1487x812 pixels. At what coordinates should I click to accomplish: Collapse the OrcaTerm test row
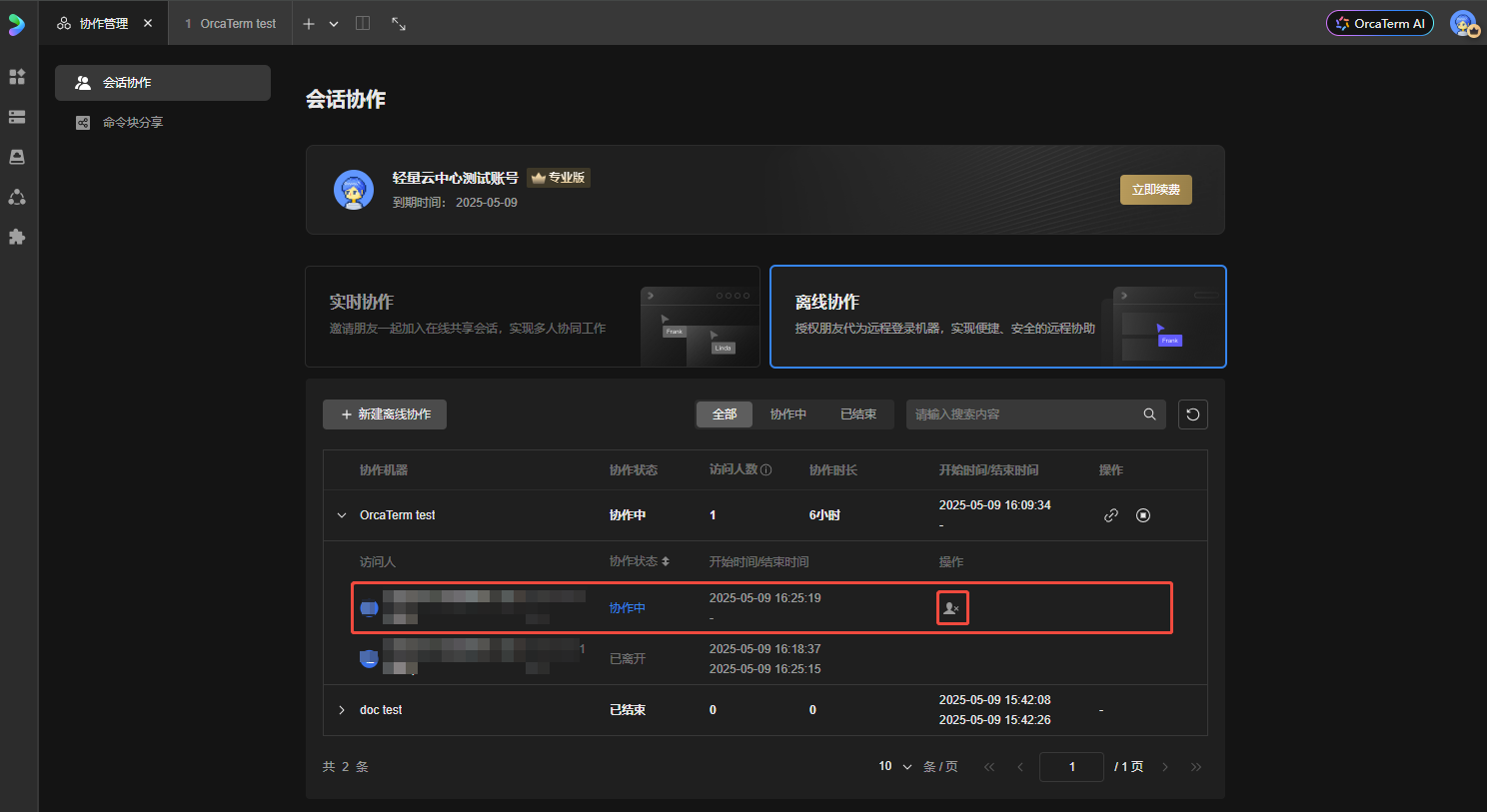342,515
